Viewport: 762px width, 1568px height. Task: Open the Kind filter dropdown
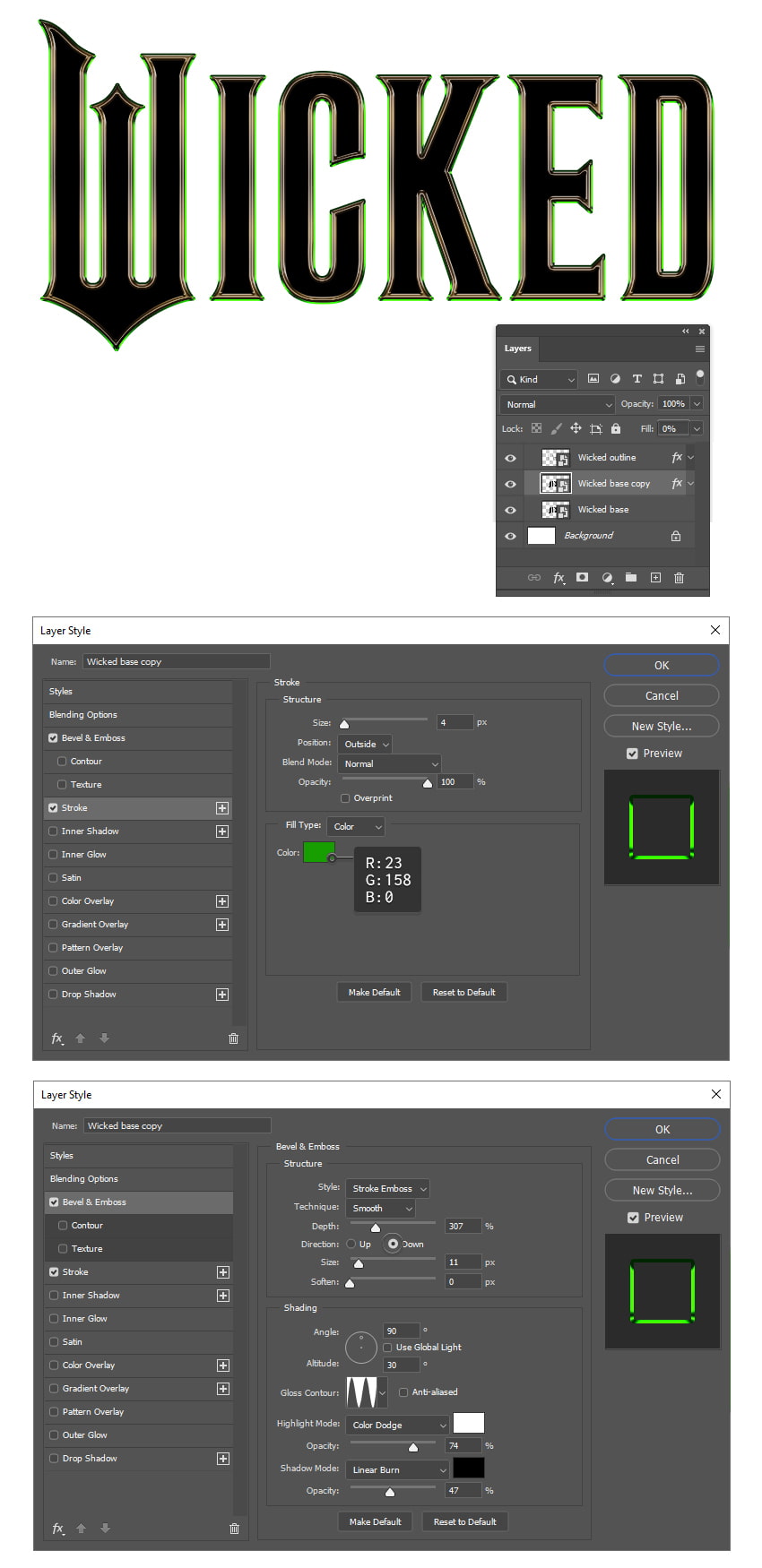tap(540, 379)
